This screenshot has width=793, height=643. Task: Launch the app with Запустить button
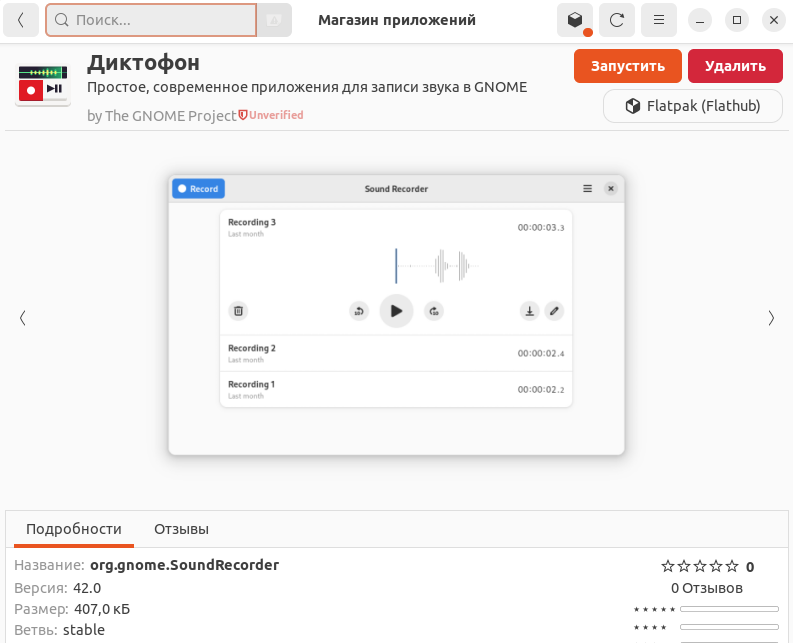pyautogui.click(x=627, y=66)
